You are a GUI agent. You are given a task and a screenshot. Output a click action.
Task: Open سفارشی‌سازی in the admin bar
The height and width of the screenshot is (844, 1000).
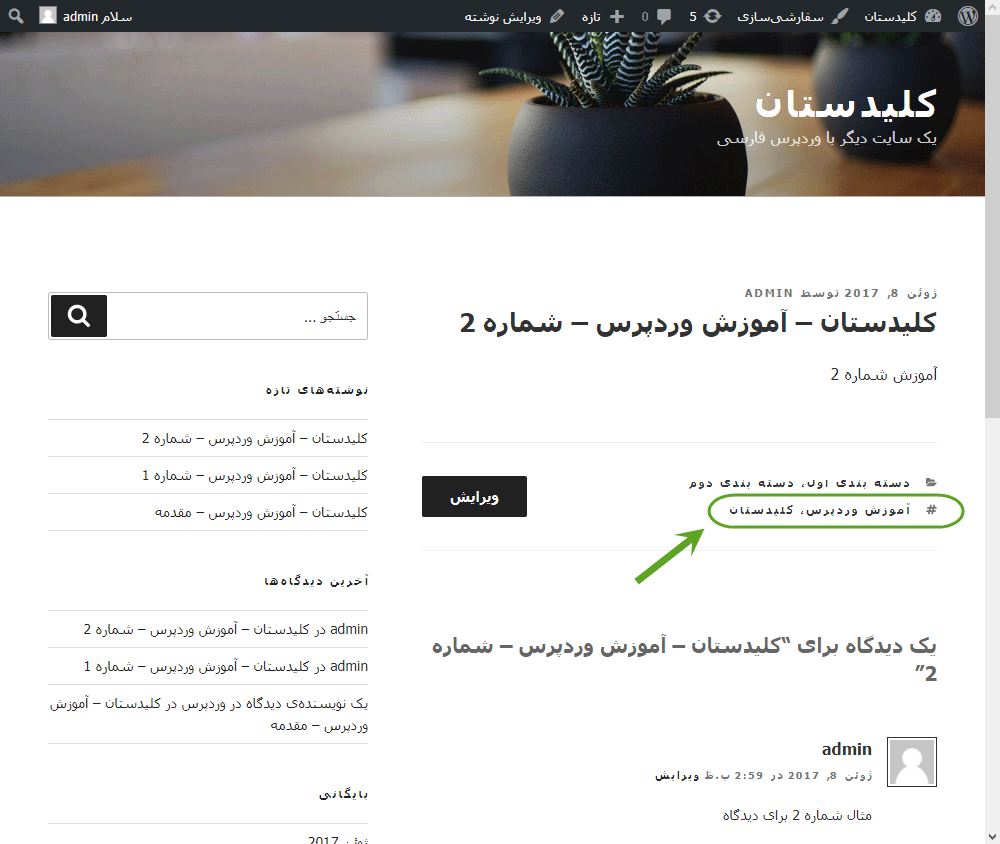(781, 17)
